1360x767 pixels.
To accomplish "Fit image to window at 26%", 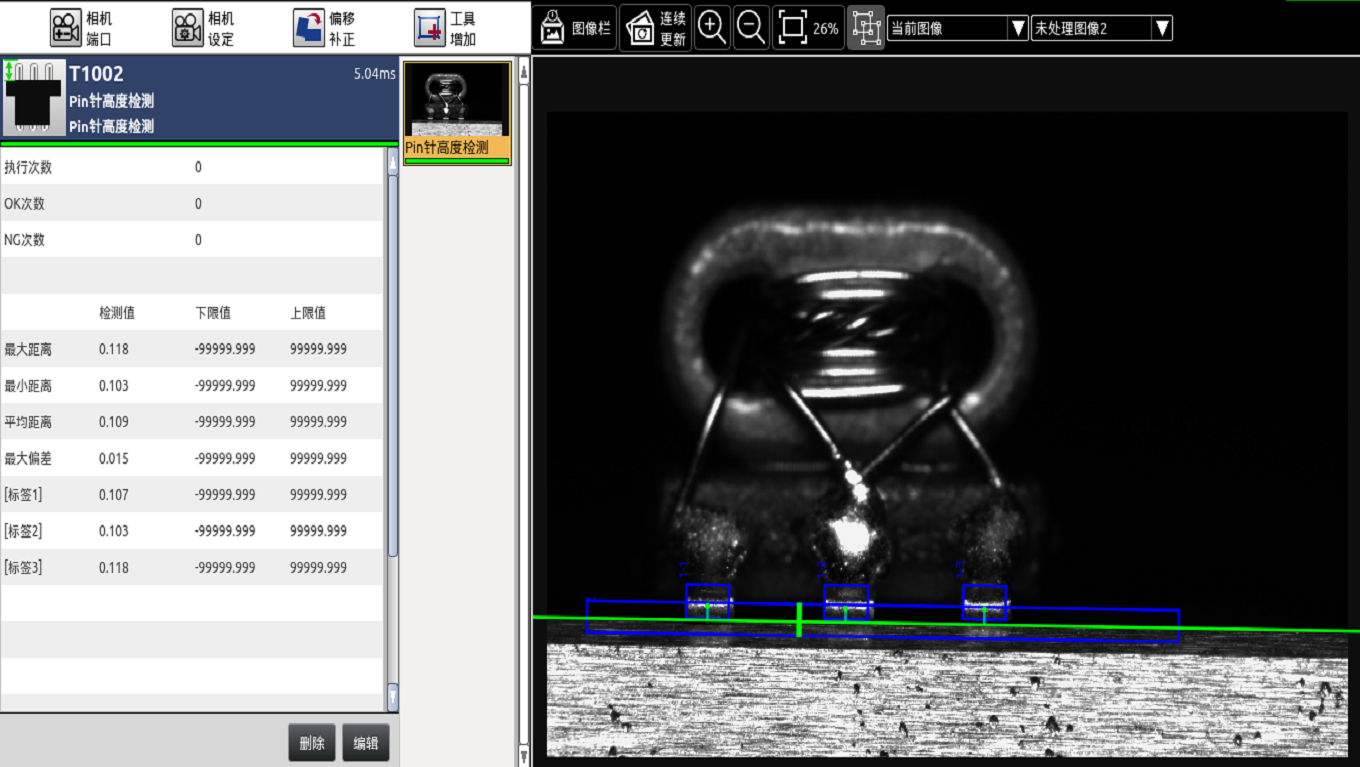I will coord(808,28).
